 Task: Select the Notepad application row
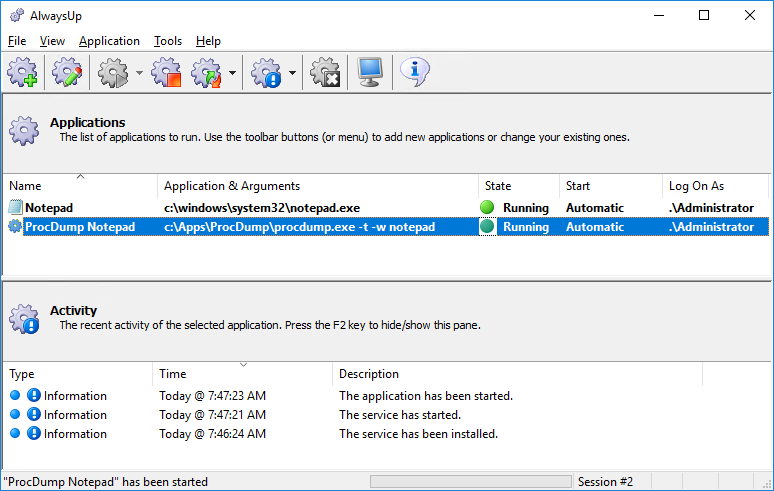(x=387, y=208)
